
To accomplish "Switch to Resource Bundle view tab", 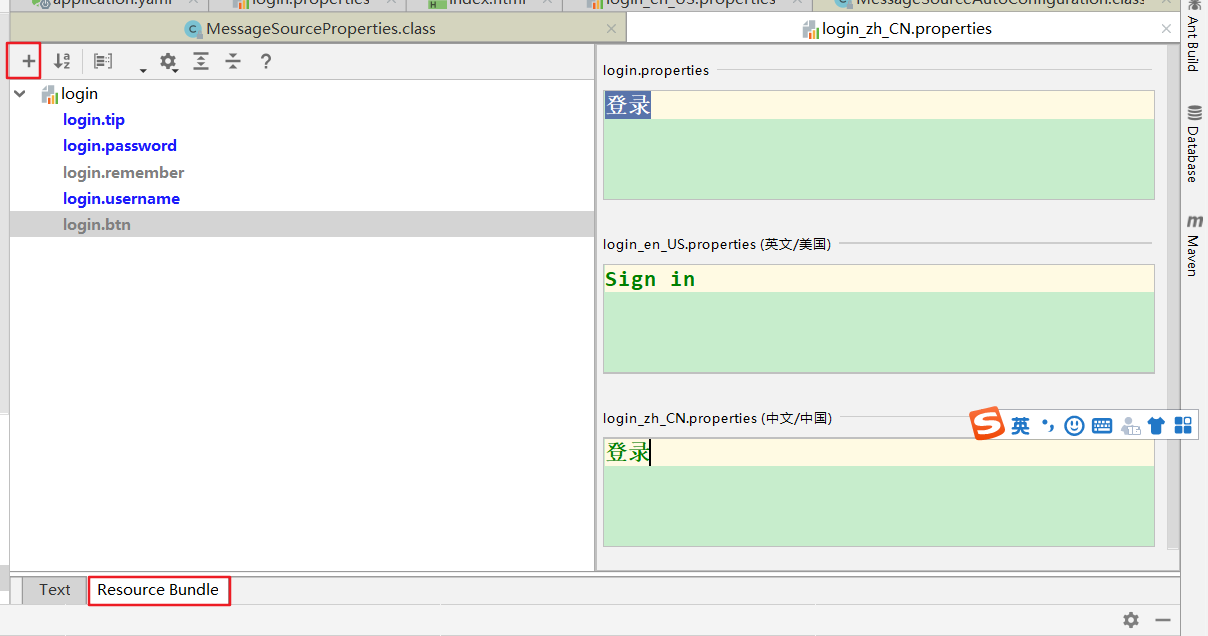I will 158,590.
